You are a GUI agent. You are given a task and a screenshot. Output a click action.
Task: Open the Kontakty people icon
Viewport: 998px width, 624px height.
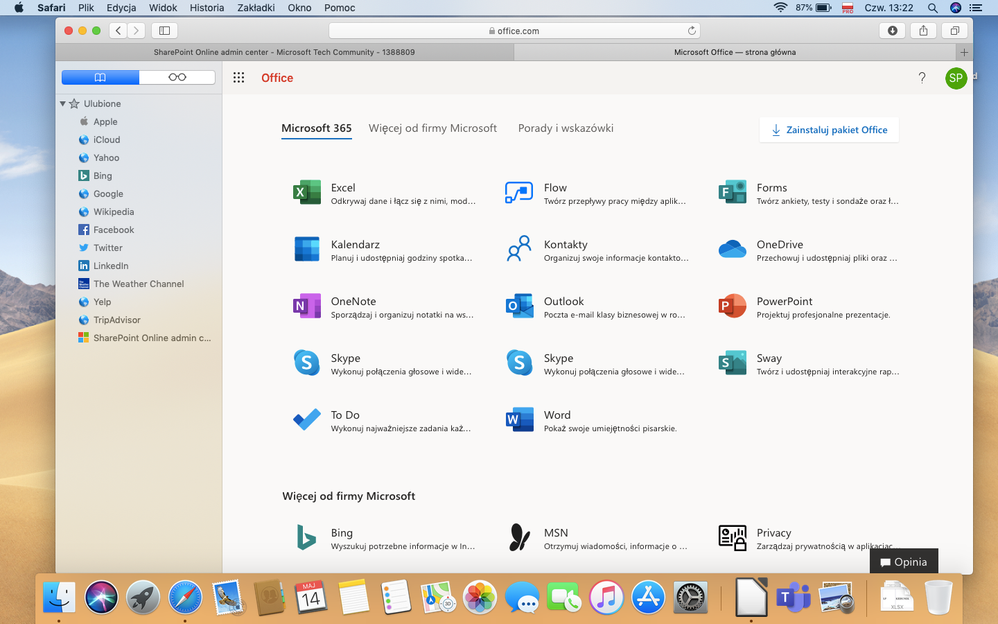click(519, 249)
